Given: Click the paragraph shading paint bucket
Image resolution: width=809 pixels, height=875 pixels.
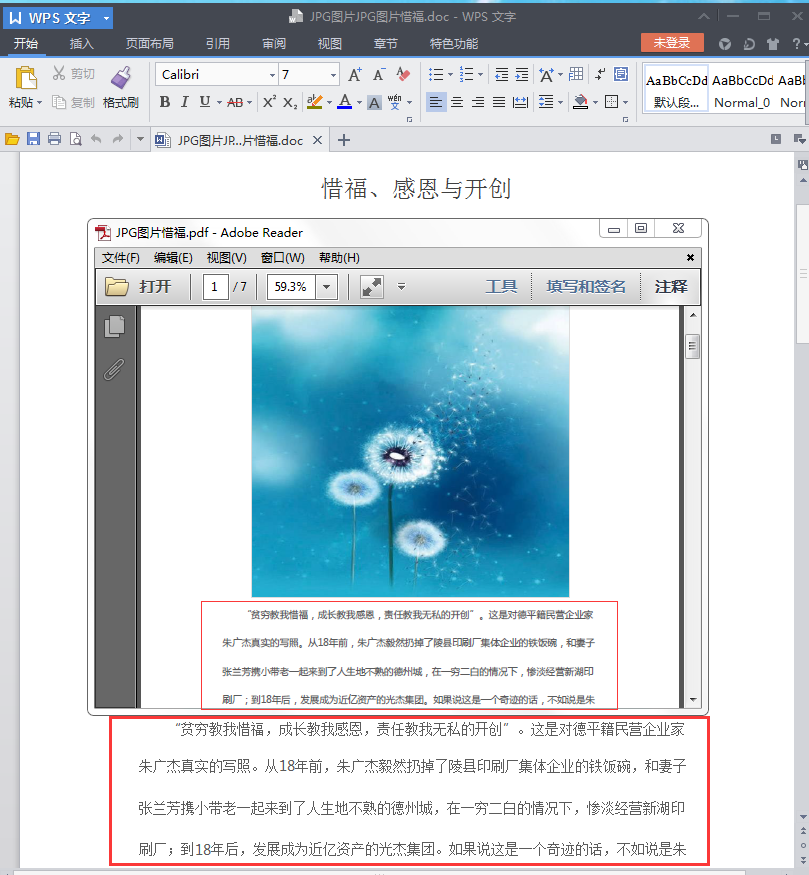Looking at the screenshot, I should [x=581, y=102].
